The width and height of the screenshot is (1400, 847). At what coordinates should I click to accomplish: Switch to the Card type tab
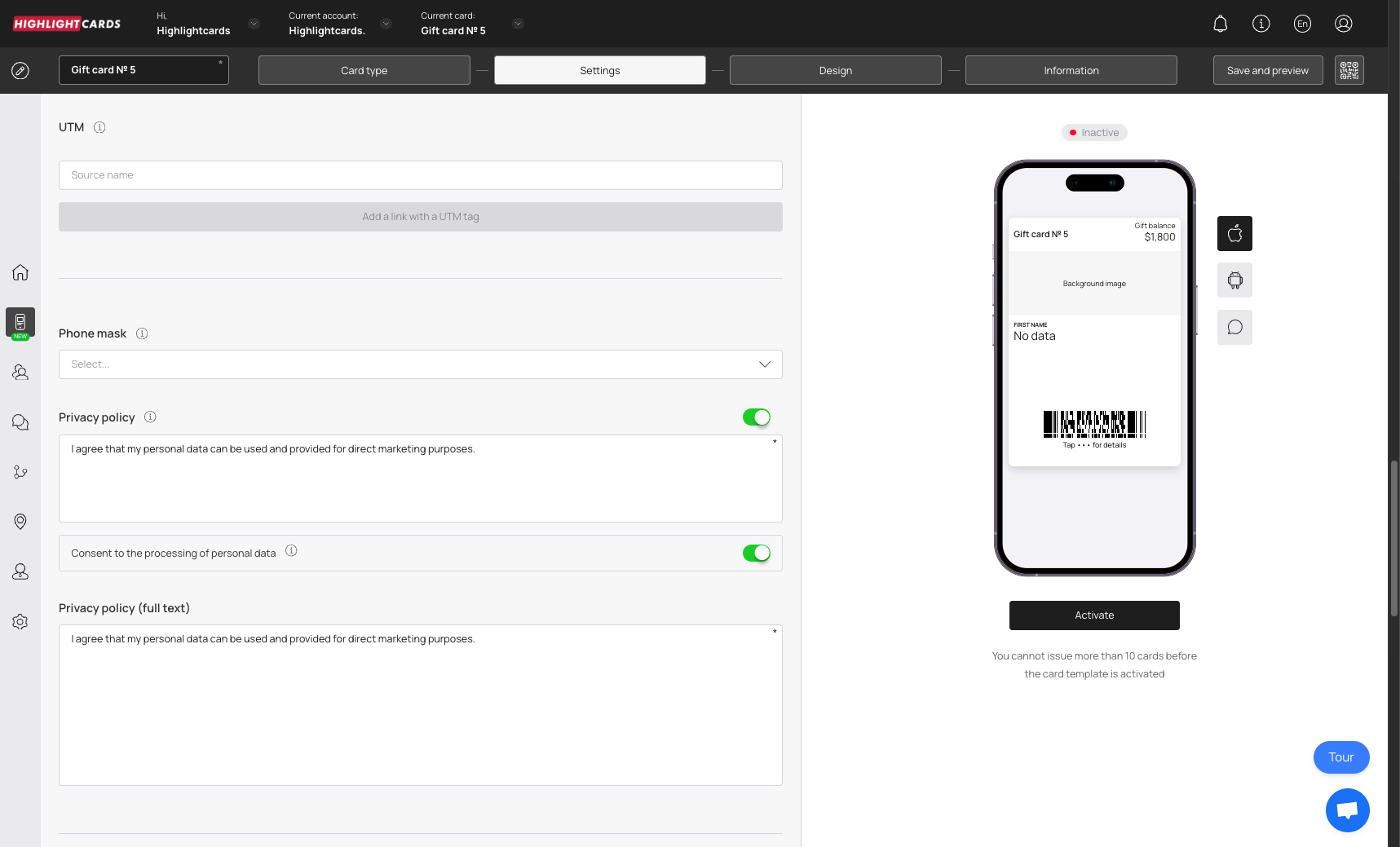coord(364,71)
